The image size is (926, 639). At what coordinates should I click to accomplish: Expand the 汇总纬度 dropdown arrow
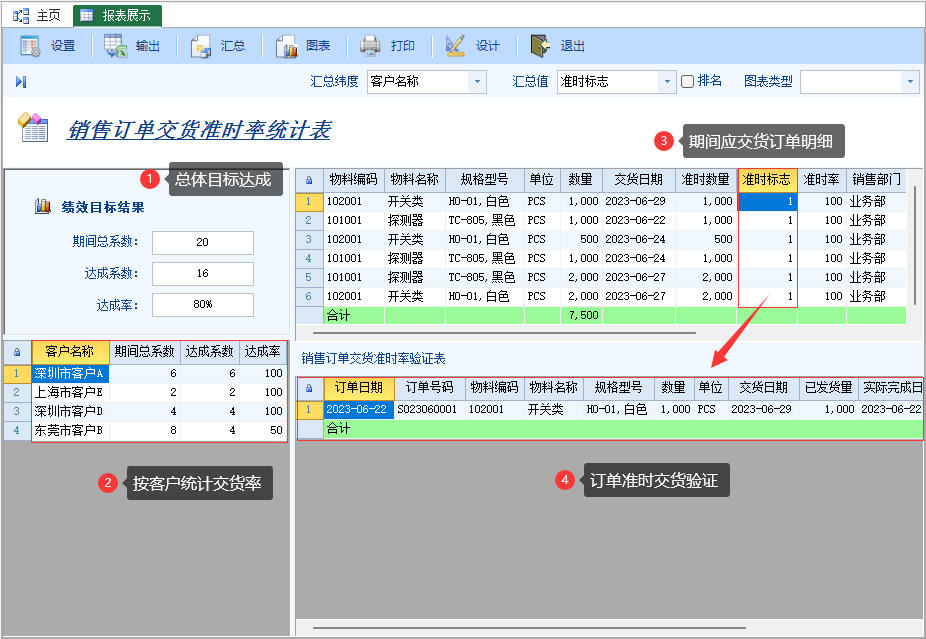(x=477, y=81)
